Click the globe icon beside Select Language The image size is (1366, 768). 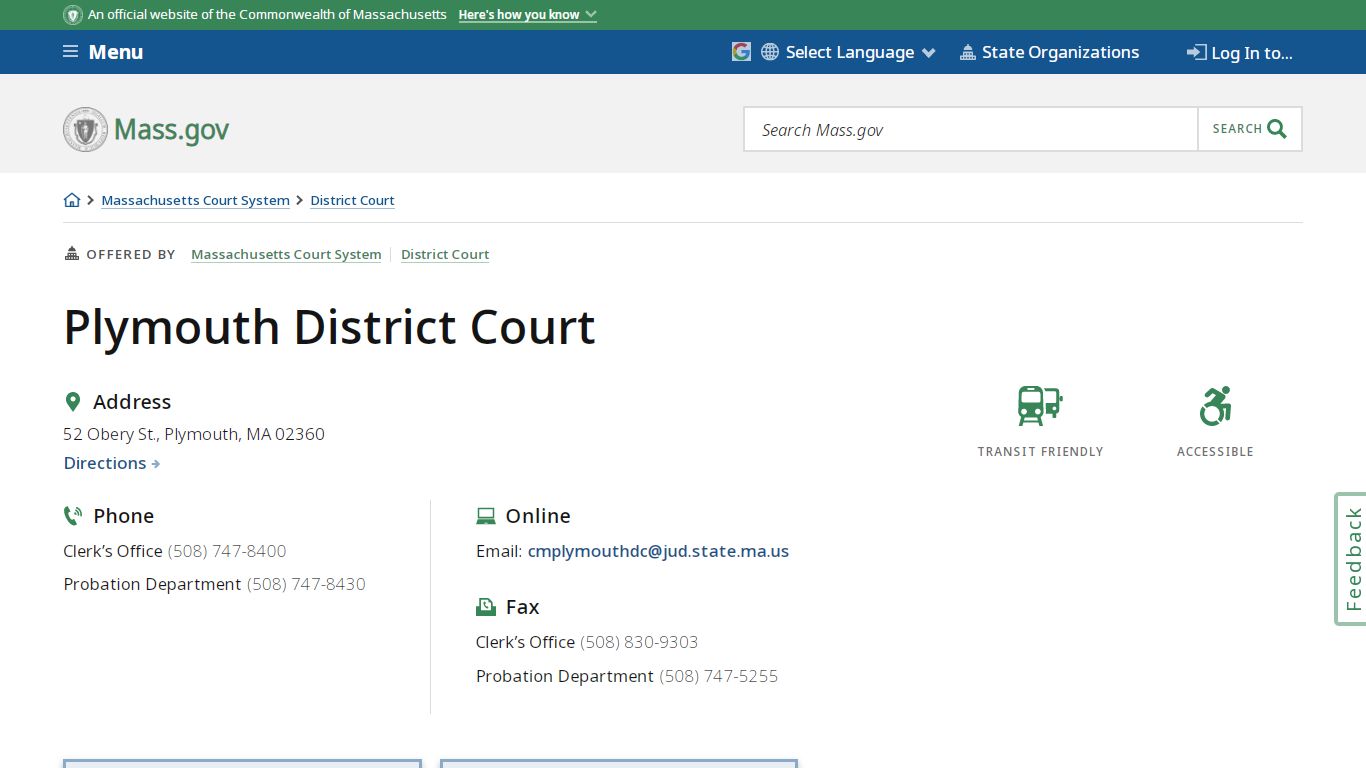coord(770,52)
